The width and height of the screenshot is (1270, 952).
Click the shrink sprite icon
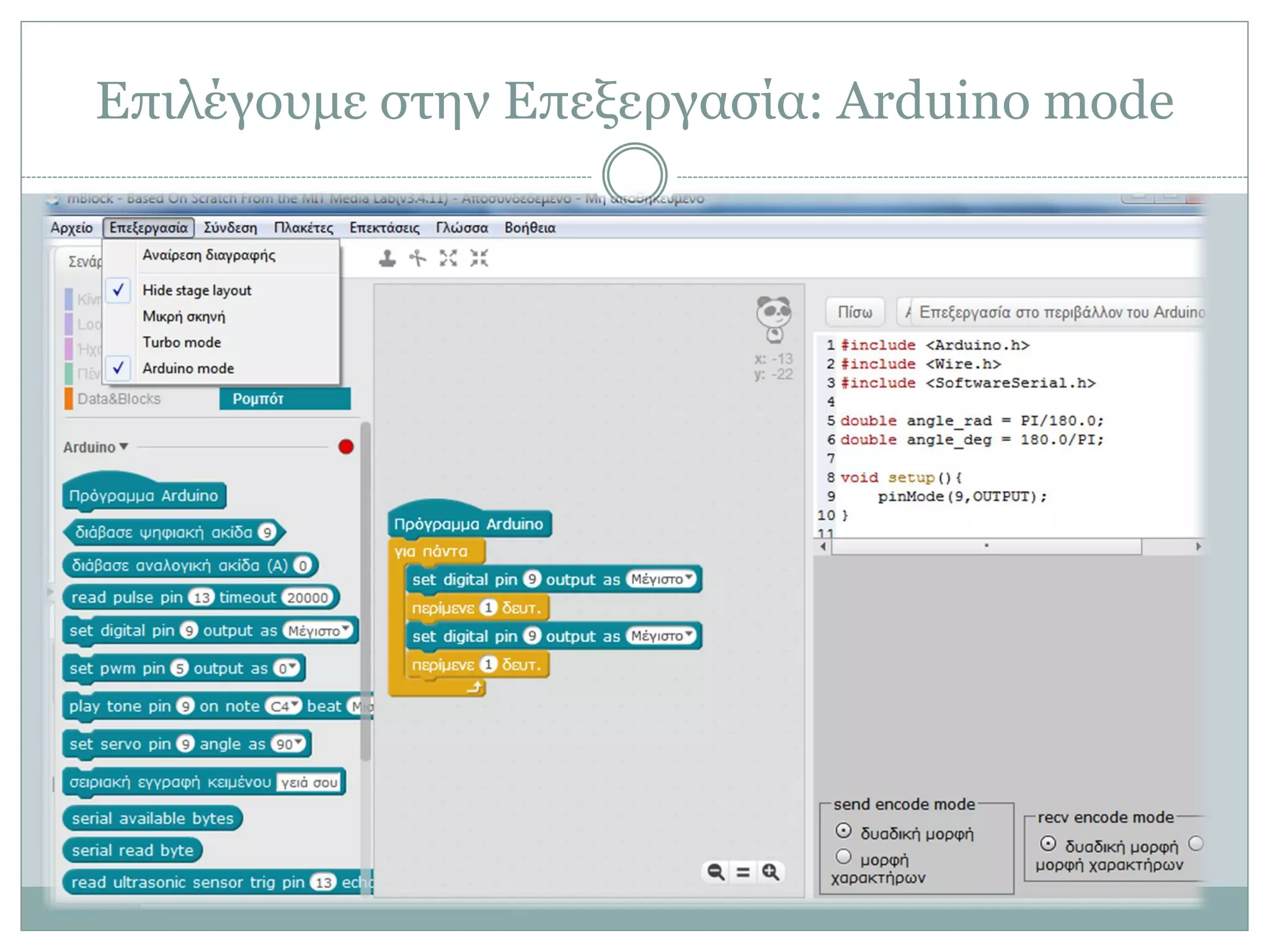point(479,258)
